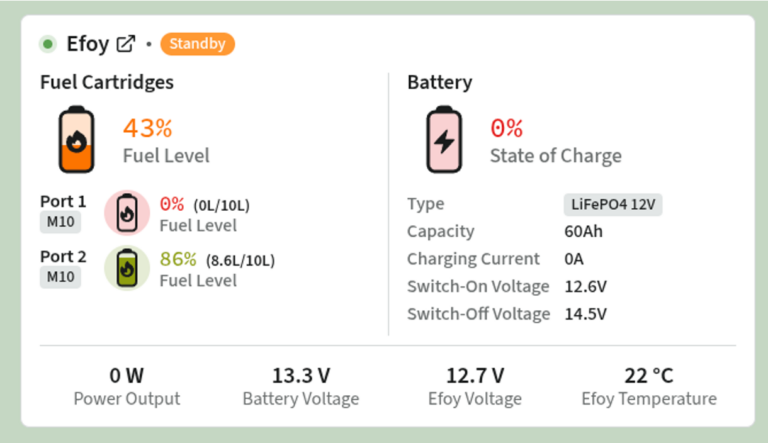Select the 12.7 V Efoy Voltage reading
The width and height of the screenshot is (768, 443).
point(475,376)
